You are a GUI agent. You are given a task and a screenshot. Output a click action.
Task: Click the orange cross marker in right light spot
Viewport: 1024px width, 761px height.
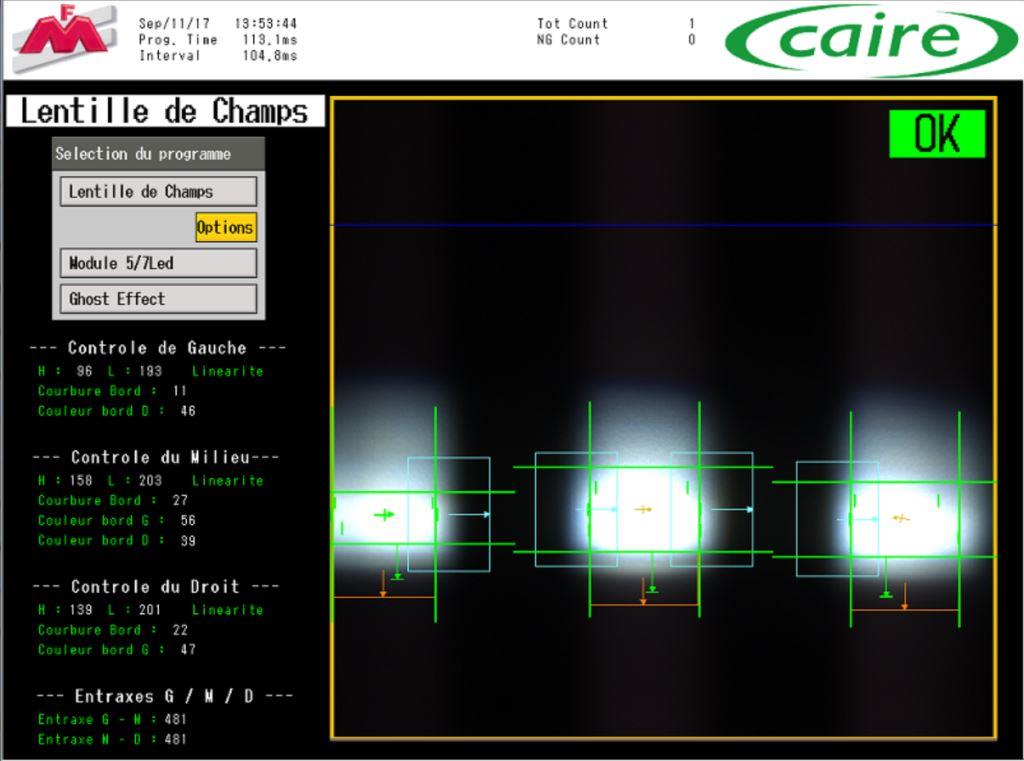point(901,518)
